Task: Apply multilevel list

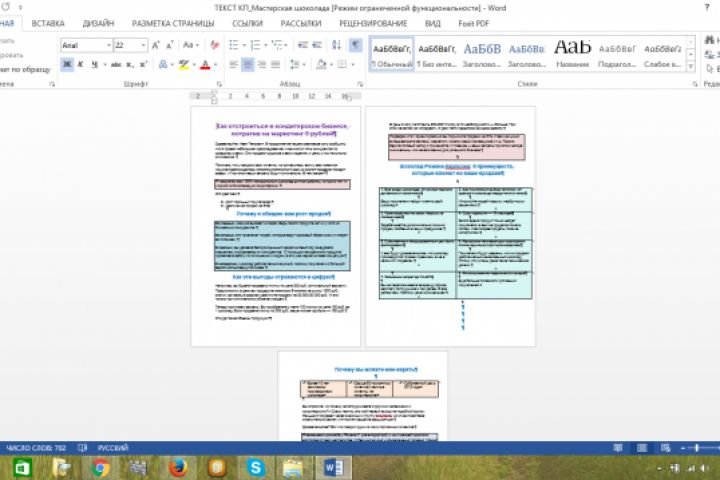Action: (x=276, y=45)
